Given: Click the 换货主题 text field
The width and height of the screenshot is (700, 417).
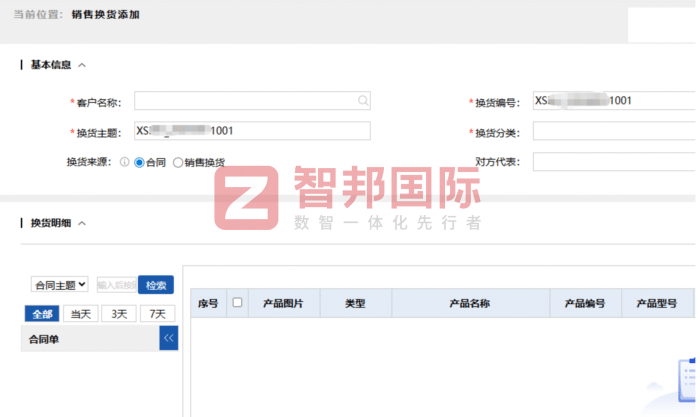Looking at the screenshot, I should pos(252,131).
